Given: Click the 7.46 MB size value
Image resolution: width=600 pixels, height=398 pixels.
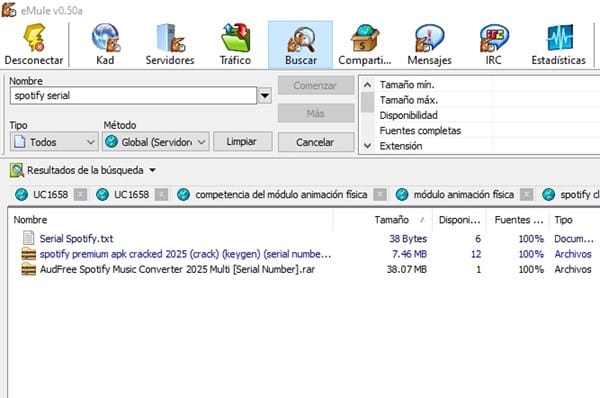Looking at the screenshot, I should coord(409,254).
